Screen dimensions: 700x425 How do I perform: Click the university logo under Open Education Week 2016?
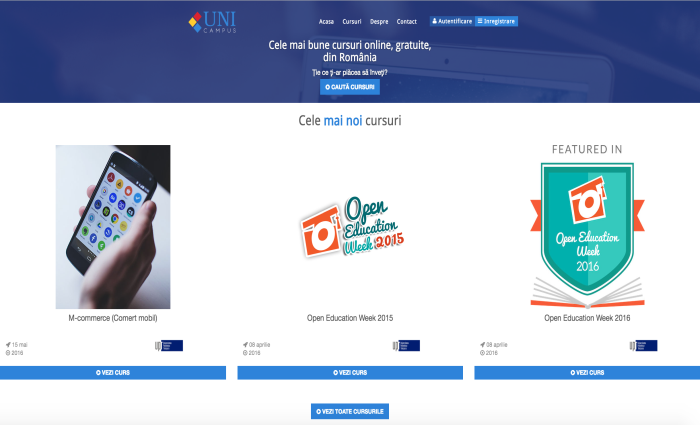pyautogui.click(x=643, y=346)
